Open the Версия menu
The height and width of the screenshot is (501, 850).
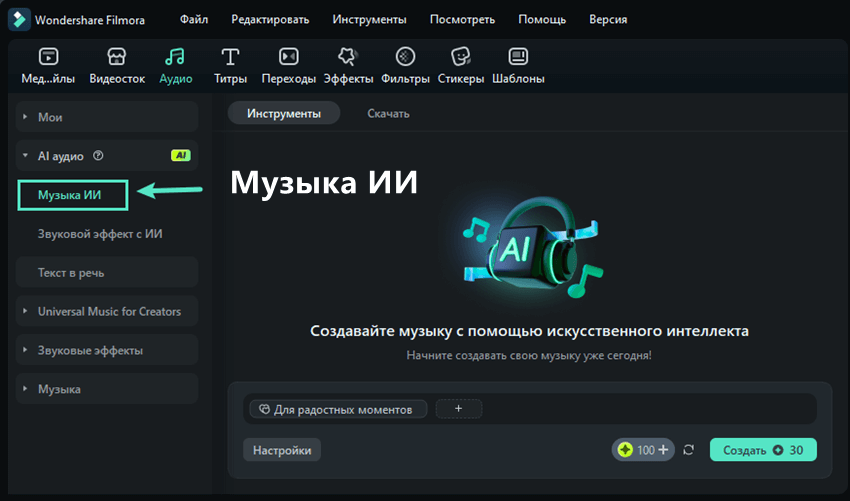point(608,20)
